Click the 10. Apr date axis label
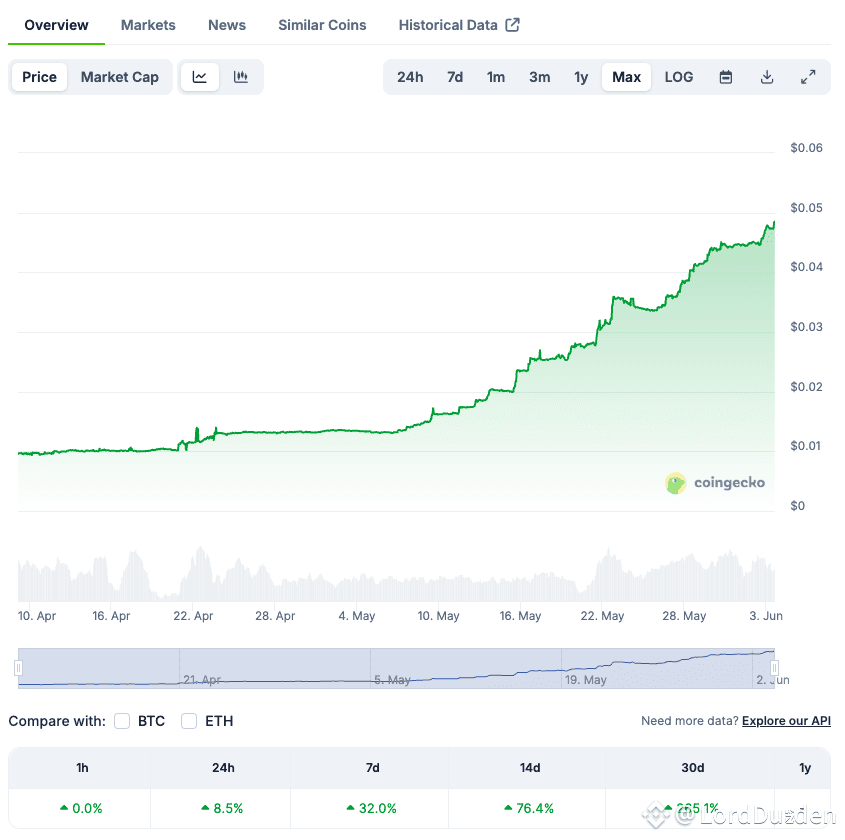The image size is (845, 840). (x=37, y=616)
